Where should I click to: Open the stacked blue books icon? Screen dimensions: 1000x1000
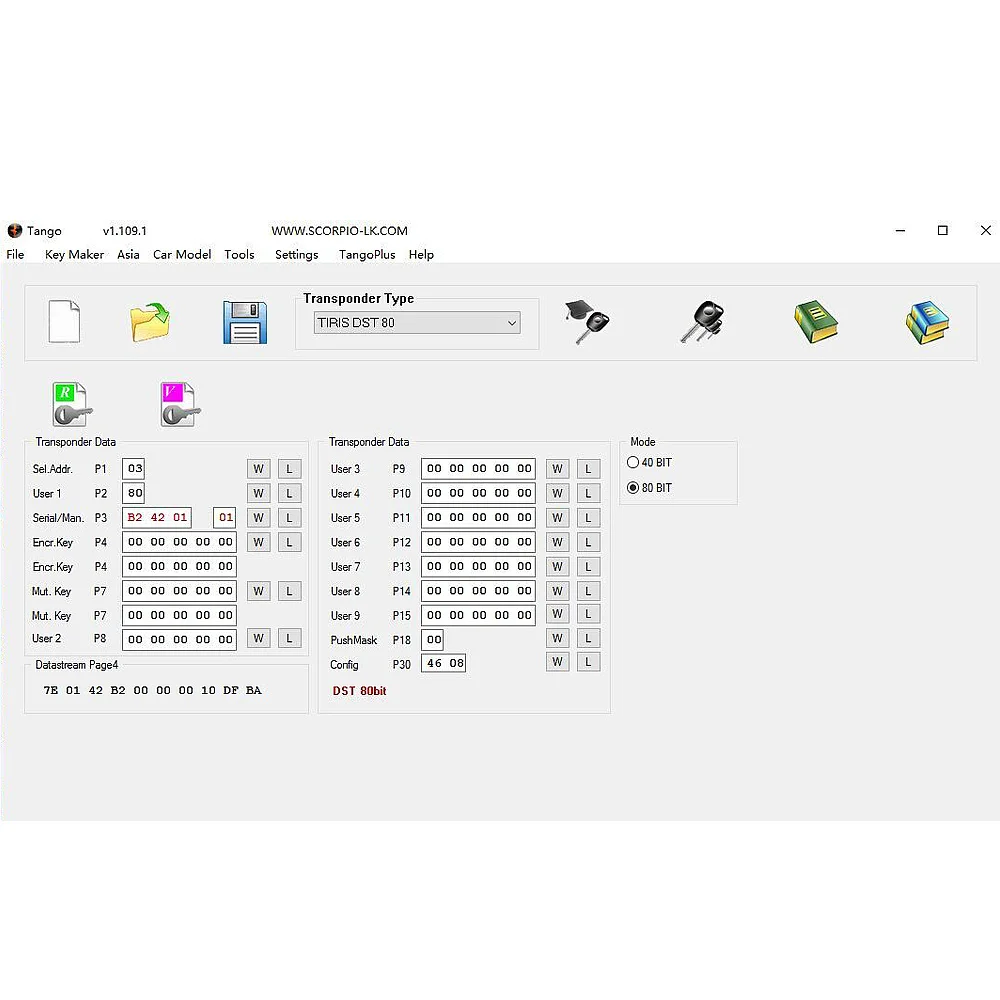click(927, 322)
